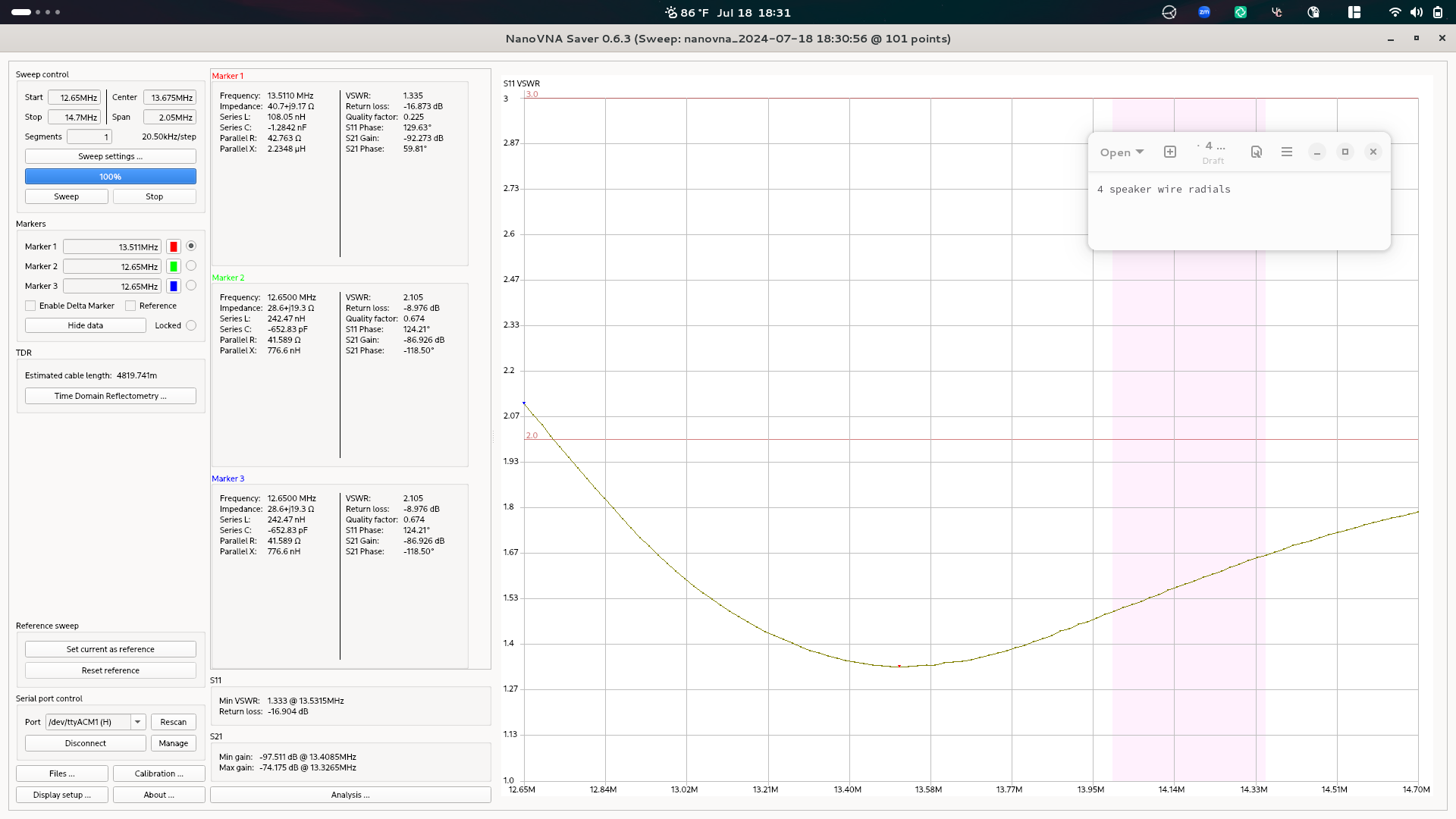Open Marker 2 green color swatch

[174, 266]
